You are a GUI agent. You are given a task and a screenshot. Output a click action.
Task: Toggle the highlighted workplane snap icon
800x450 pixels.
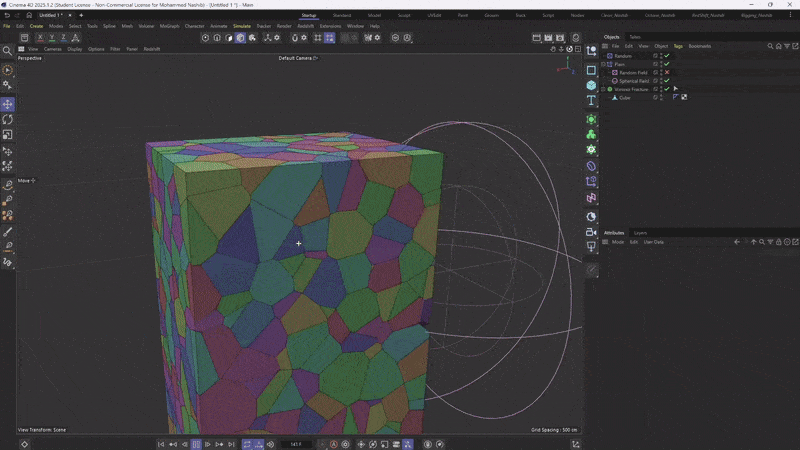(330, 38)
